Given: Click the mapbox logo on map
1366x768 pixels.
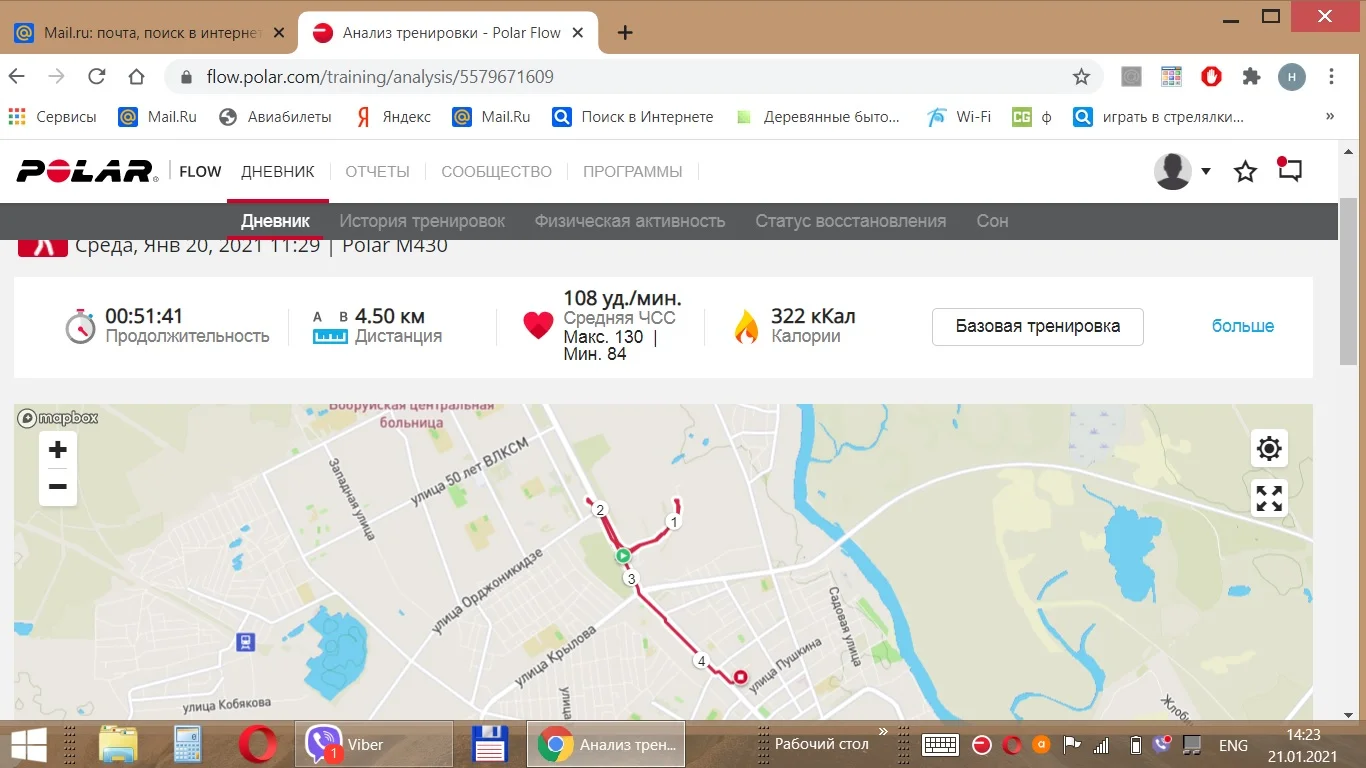Looking at the screenshot, I should (x=58, y=418).
